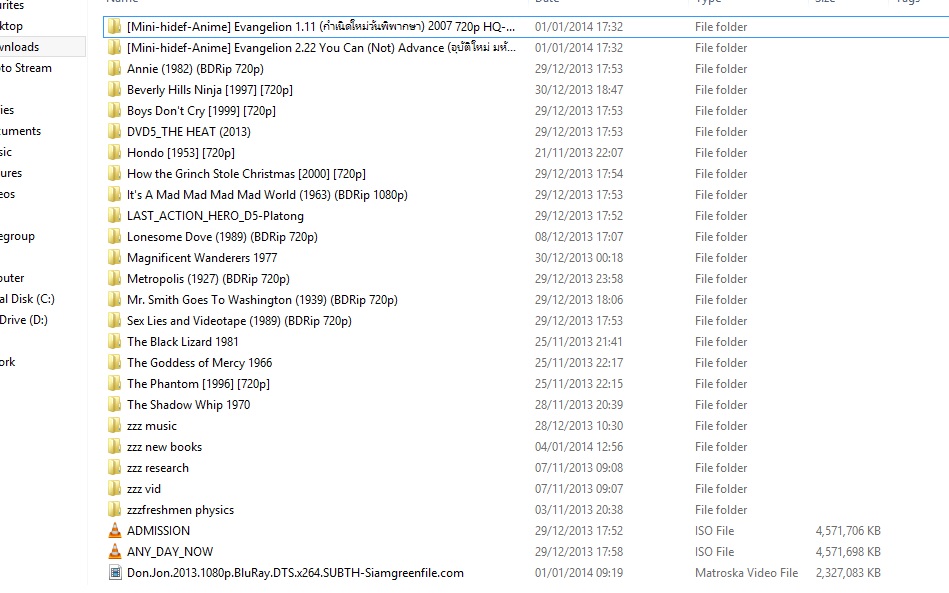The image size is (949, 593).
Task: Select The Shadow Whip 1970 folder icon
Action: pyautogui.click(x=114, y=405)
